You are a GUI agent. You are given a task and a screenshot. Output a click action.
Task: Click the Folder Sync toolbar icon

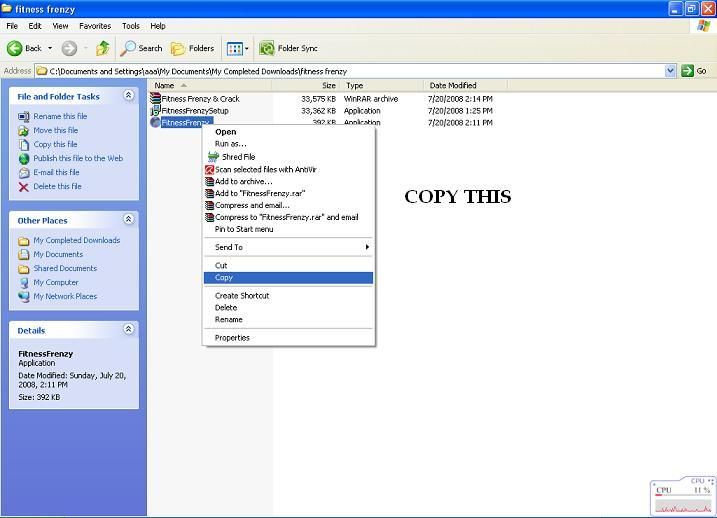tap(267, 48)
